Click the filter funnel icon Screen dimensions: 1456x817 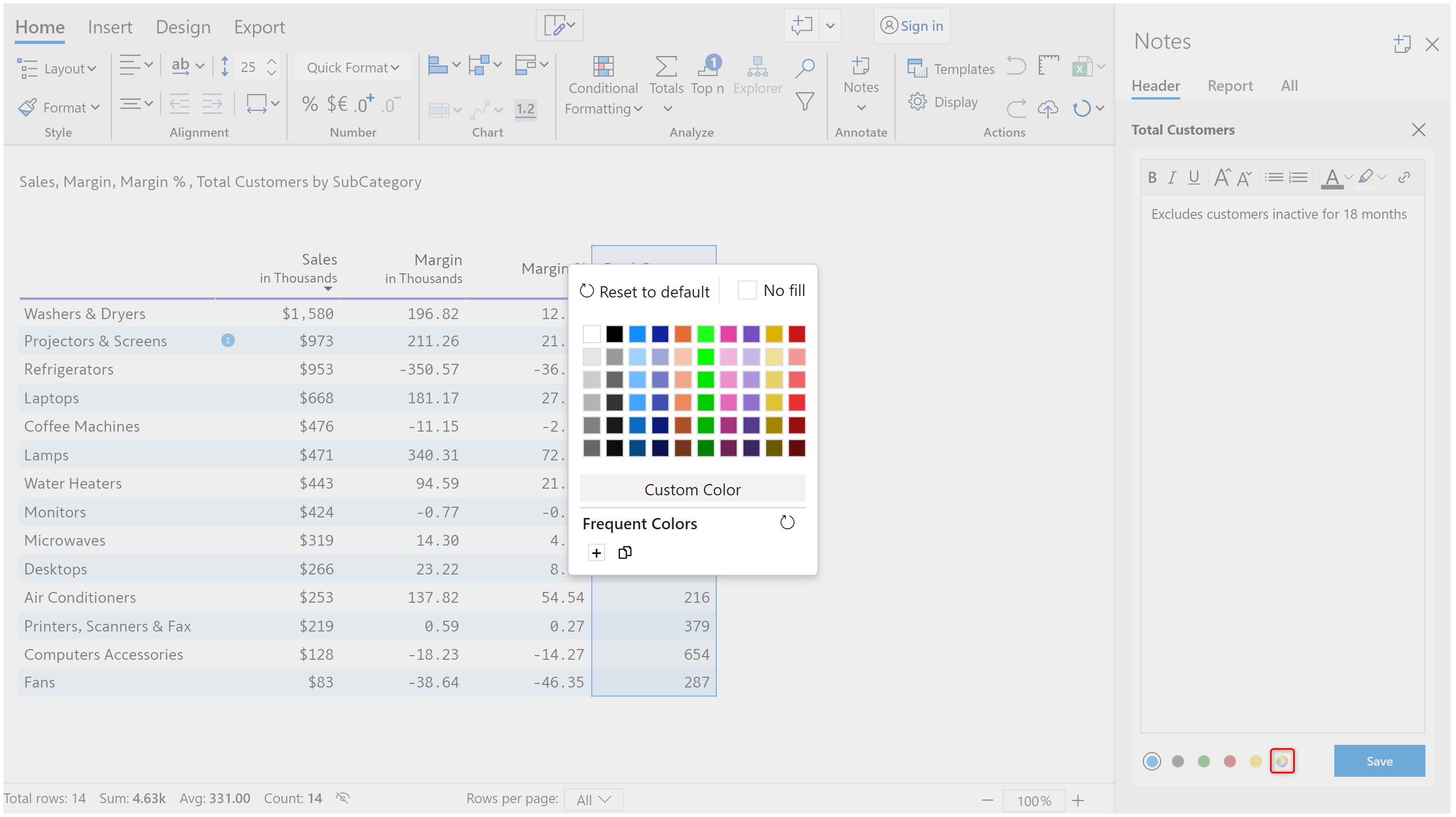coord(804,102)
